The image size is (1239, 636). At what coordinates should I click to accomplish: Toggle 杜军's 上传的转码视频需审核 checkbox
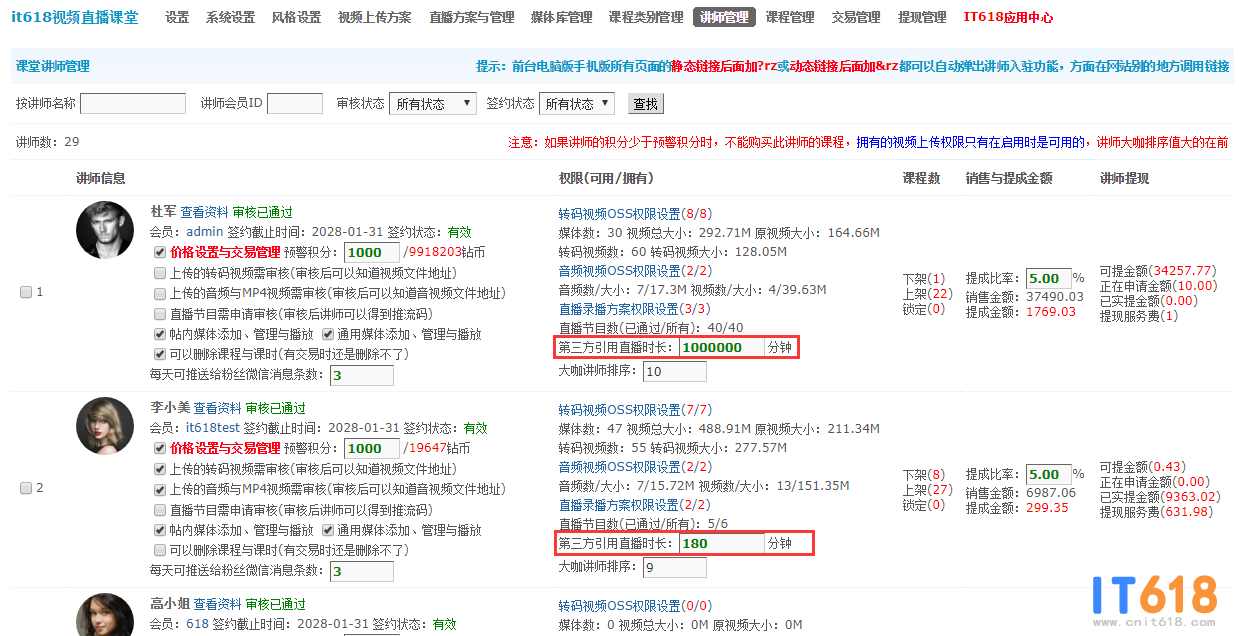click(x=160, y=273)
